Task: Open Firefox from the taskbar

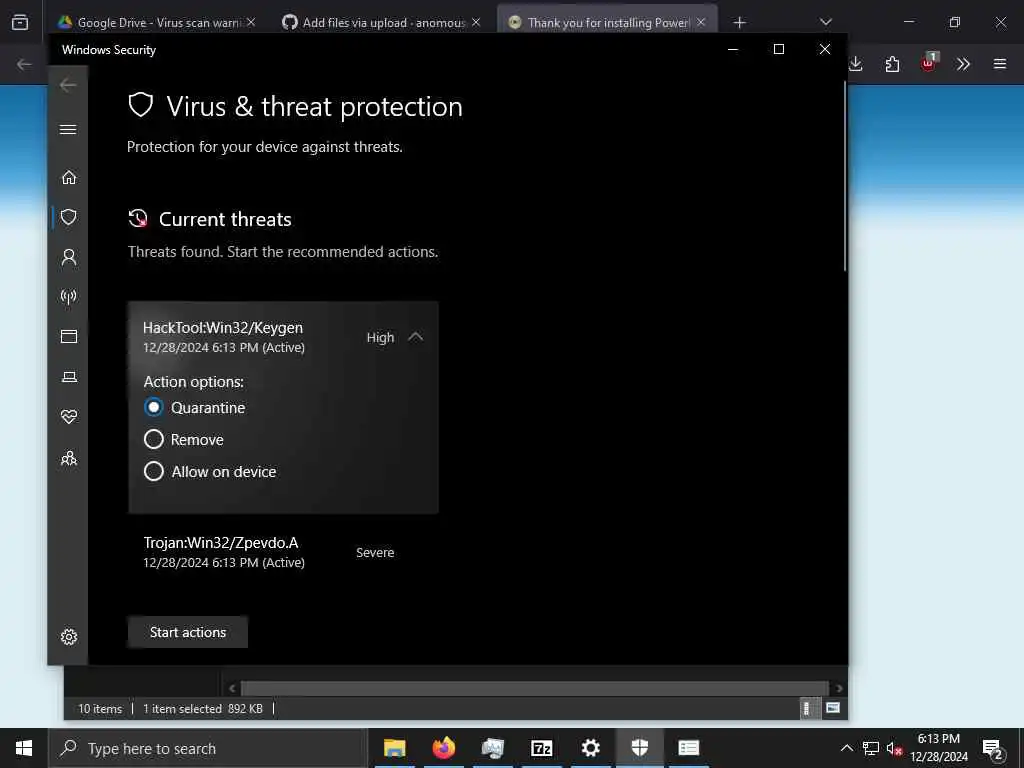Action: tap(443, 748)
